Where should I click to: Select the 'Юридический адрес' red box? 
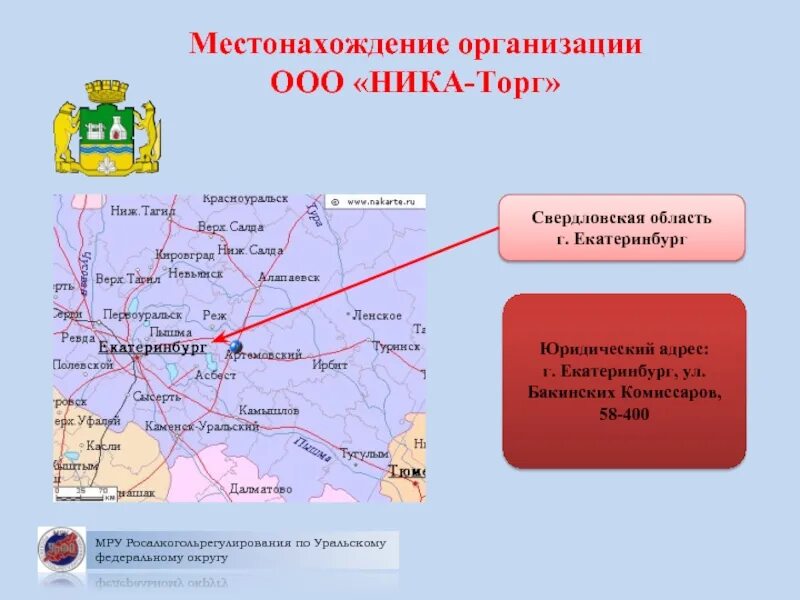click(x=624, y=381)
